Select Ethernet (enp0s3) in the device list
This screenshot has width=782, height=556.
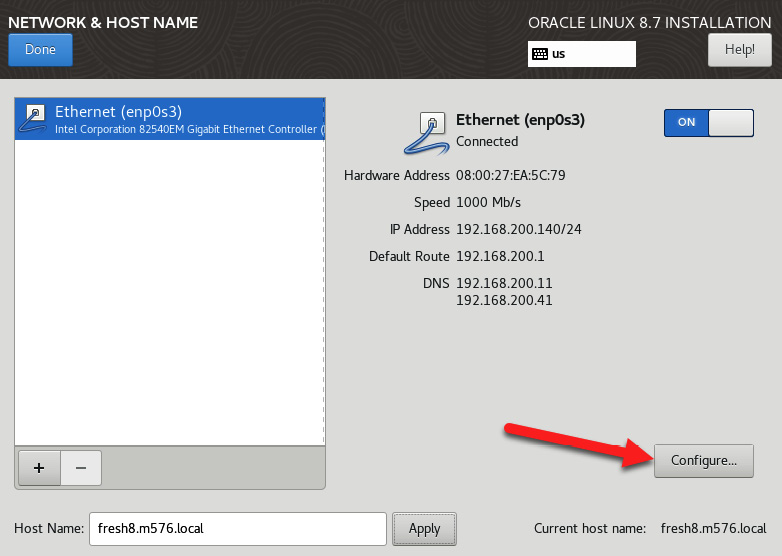[x=170, y=119]
